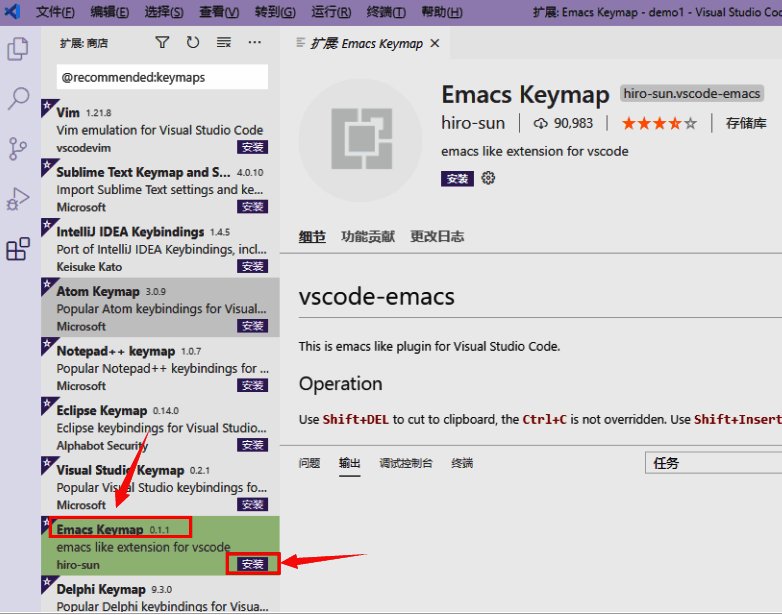782x615 pixels.
Task: Select the Vim extension entry
Action: coord(160,129)
